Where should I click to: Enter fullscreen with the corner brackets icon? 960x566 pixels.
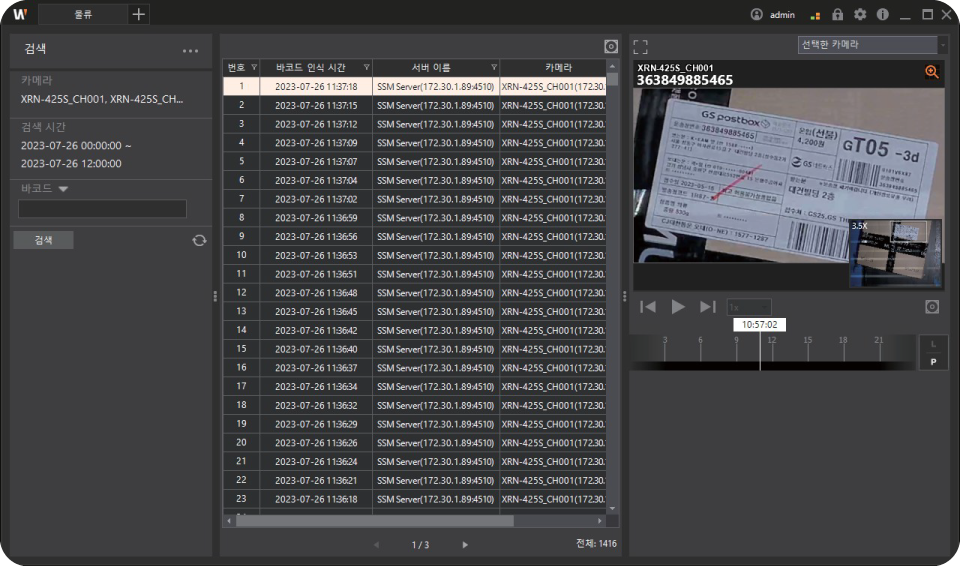[x=641, y=46]
